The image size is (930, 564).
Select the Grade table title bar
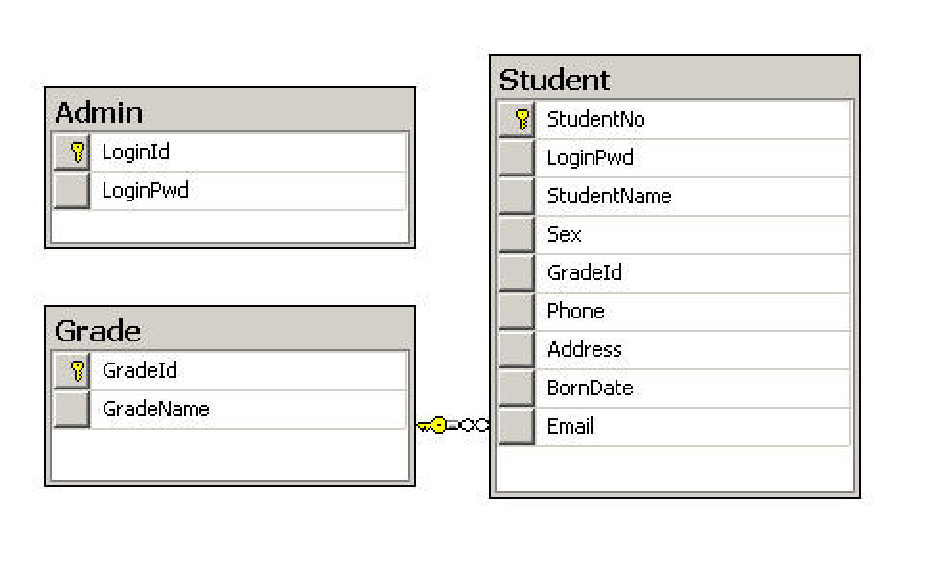(229, 330)
